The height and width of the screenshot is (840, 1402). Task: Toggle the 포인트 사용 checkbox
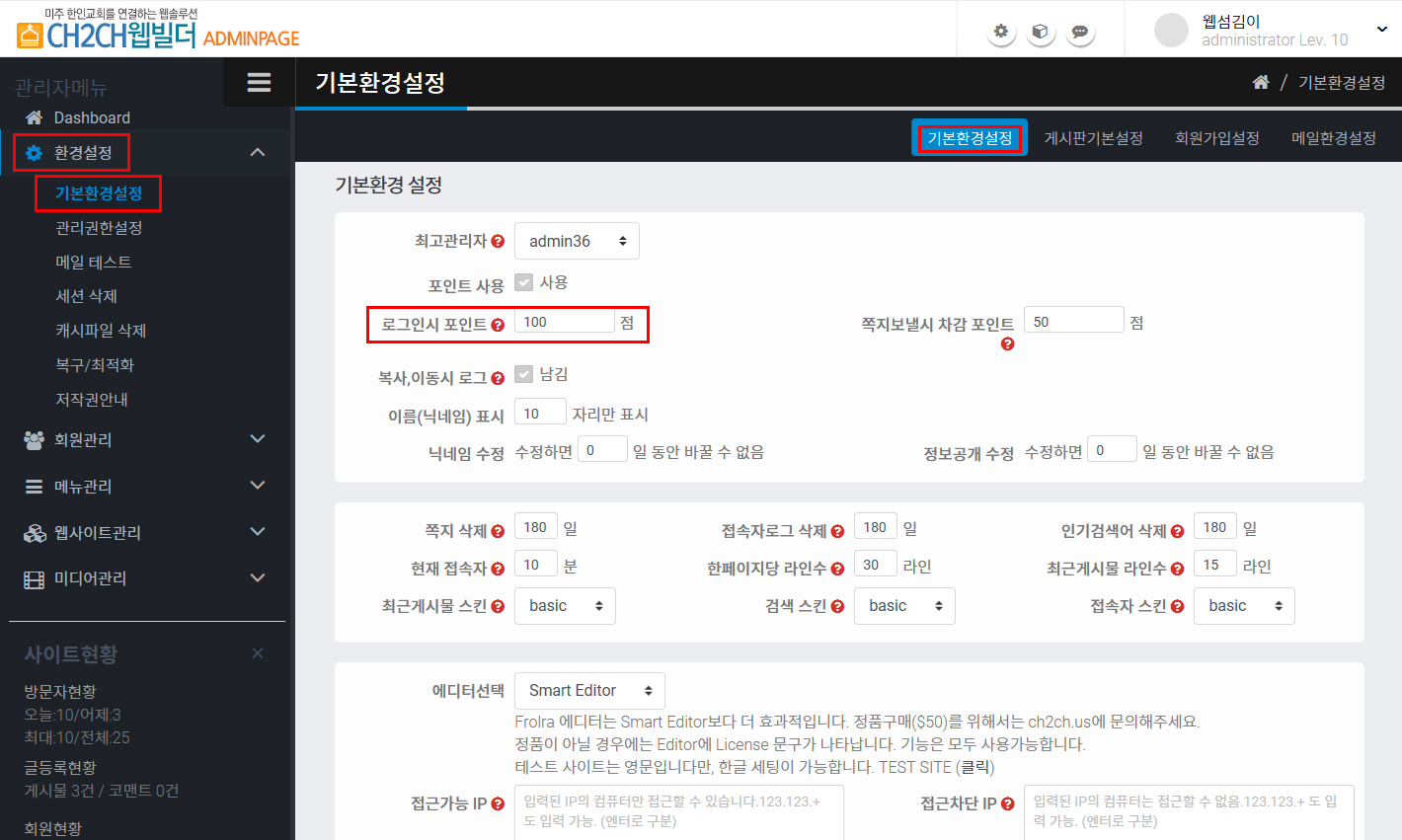pyautogui.click(x=524, y=283)
